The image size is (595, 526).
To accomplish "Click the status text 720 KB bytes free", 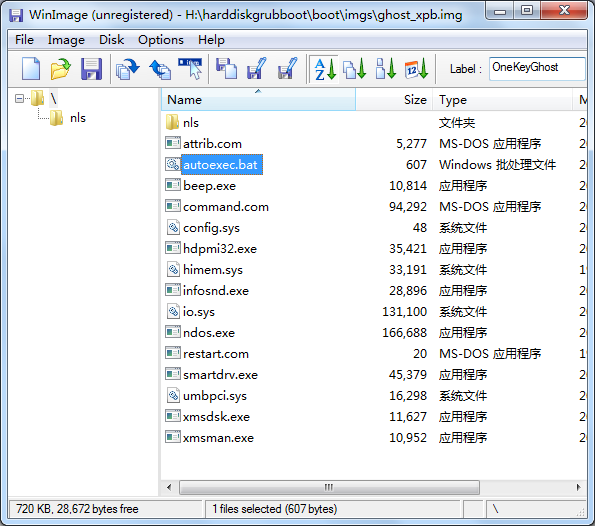I will [x=77, y=509].
